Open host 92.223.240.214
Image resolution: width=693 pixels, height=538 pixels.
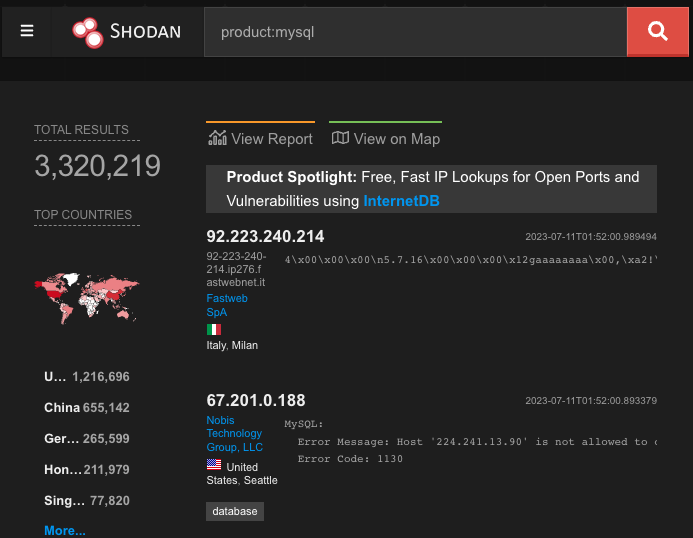click(265, 236)
